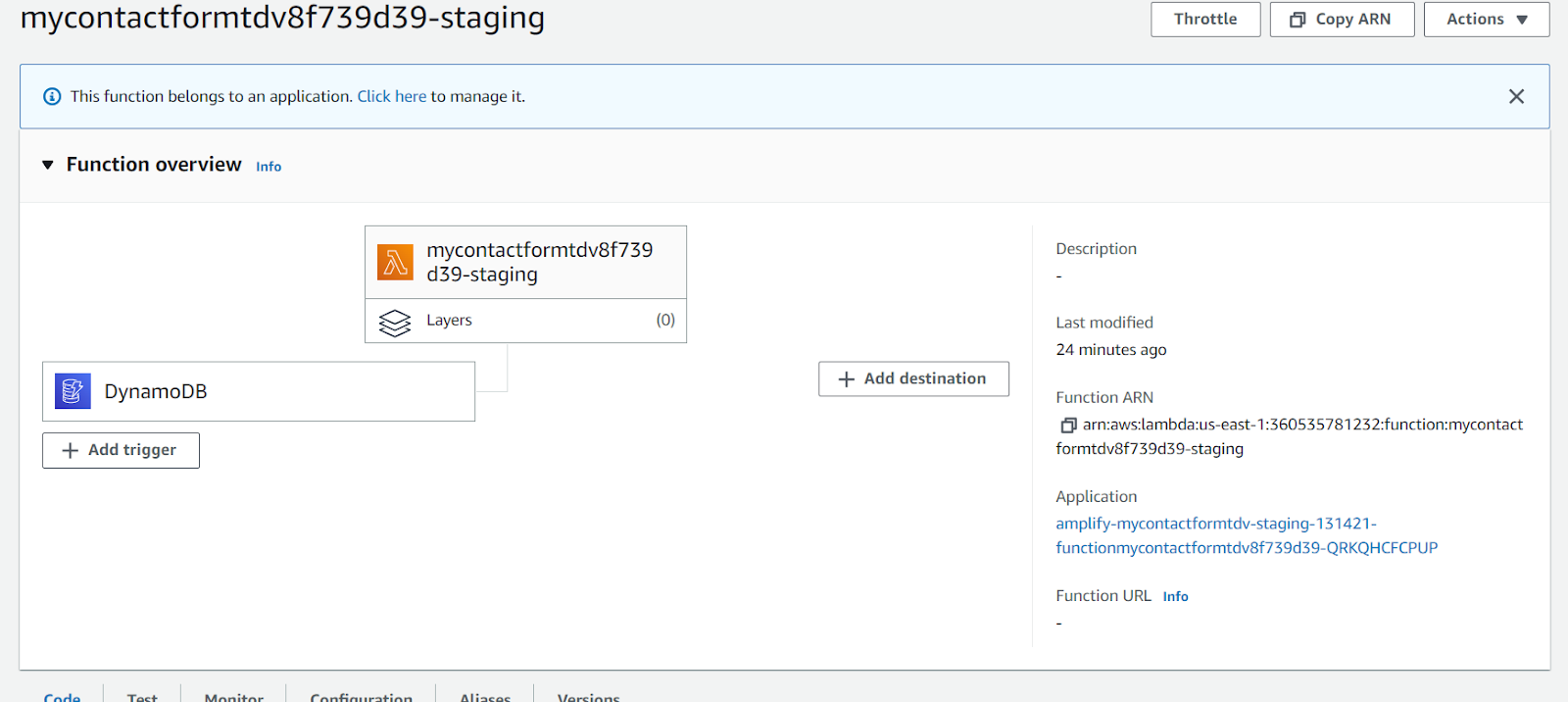Open the Actions dropdown menu

click(1487, 20)
